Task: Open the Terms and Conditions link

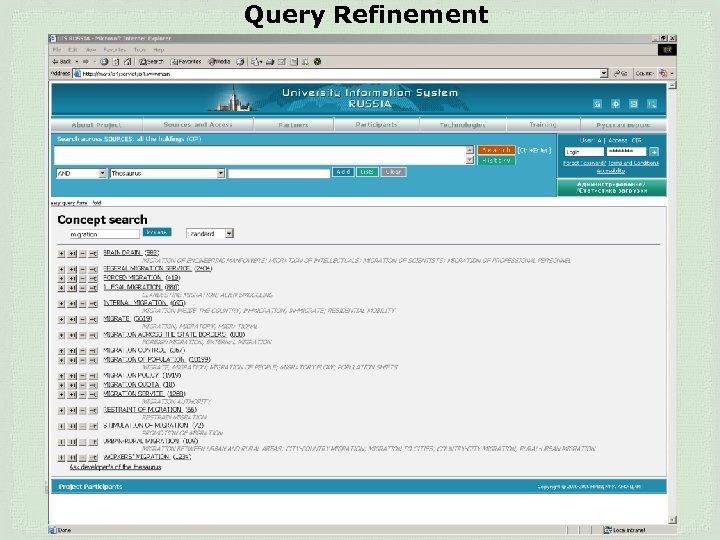Action: 634,163
